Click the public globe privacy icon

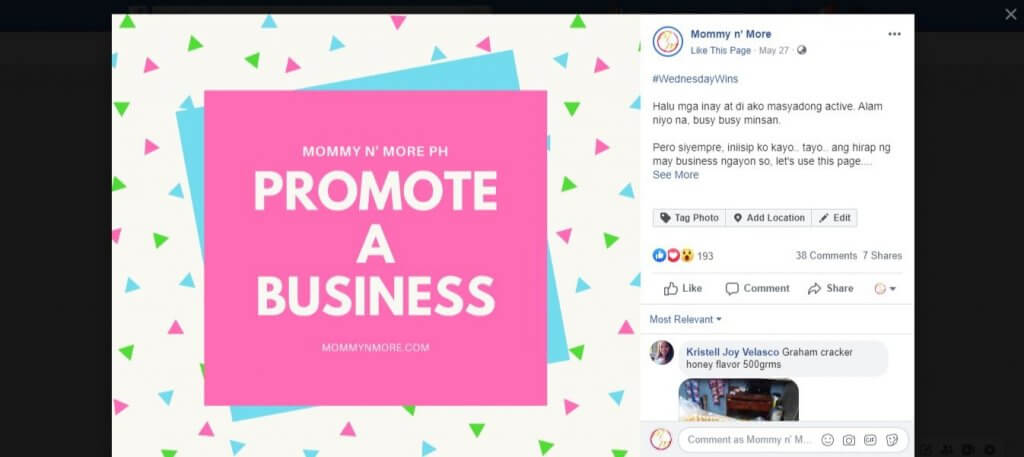802,50
